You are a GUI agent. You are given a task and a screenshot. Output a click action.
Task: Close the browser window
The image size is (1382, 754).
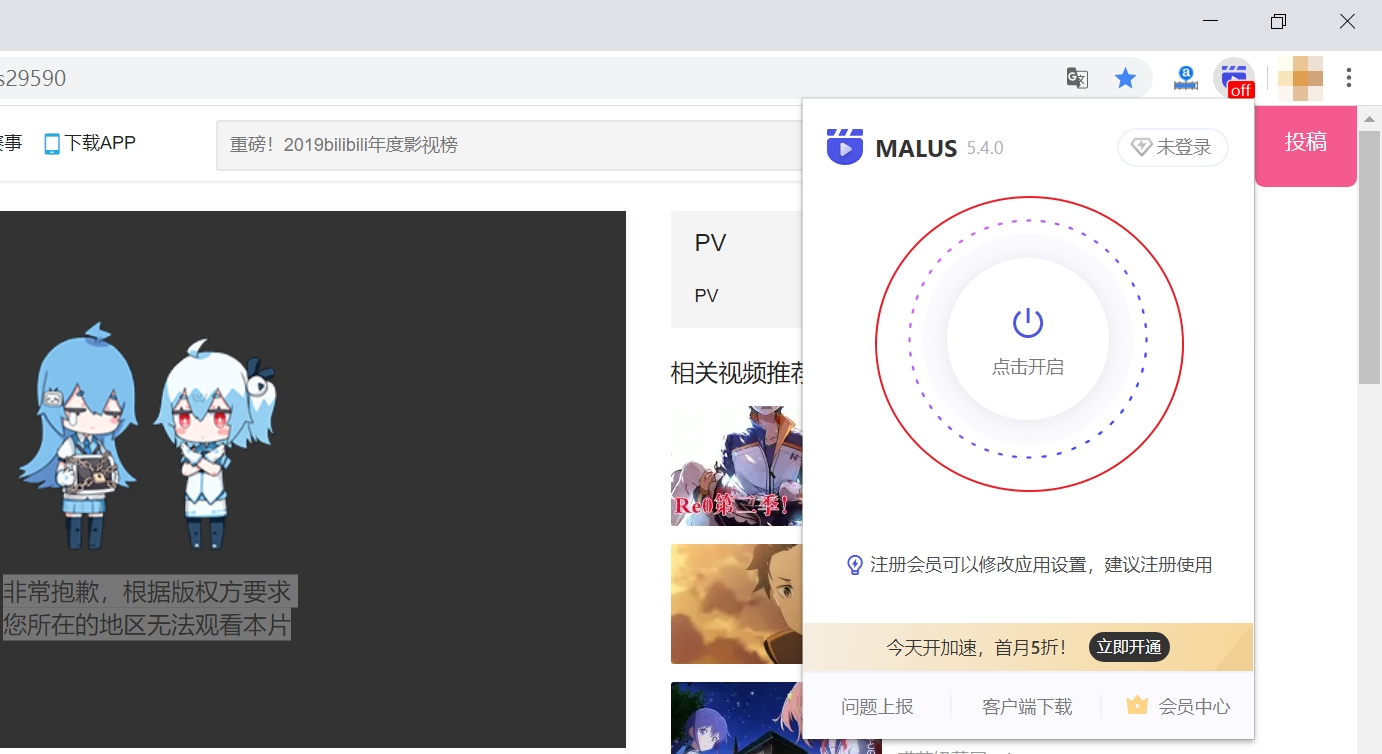point(1347,21)
